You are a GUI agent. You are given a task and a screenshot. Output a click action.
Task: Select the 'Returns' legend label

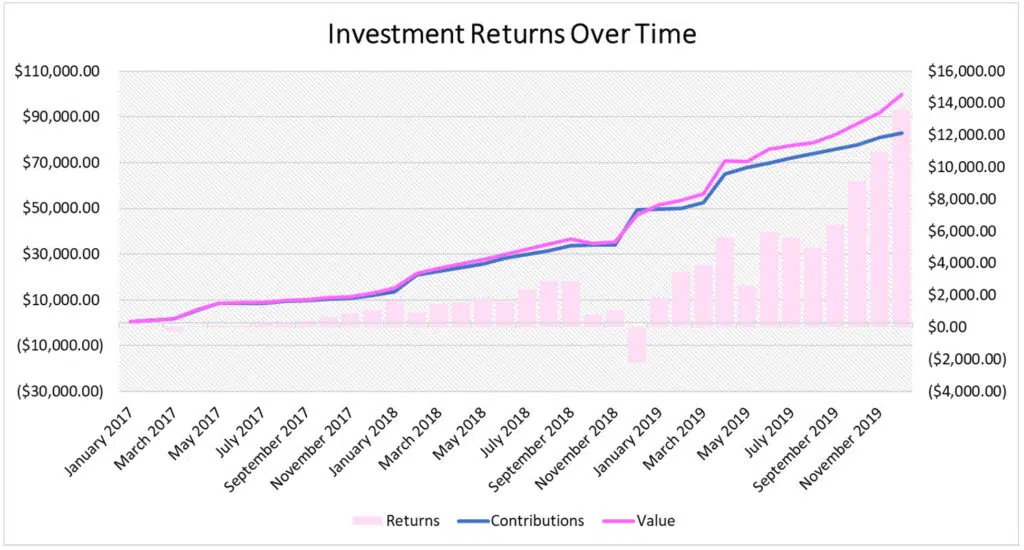click(x=414, y=520)
